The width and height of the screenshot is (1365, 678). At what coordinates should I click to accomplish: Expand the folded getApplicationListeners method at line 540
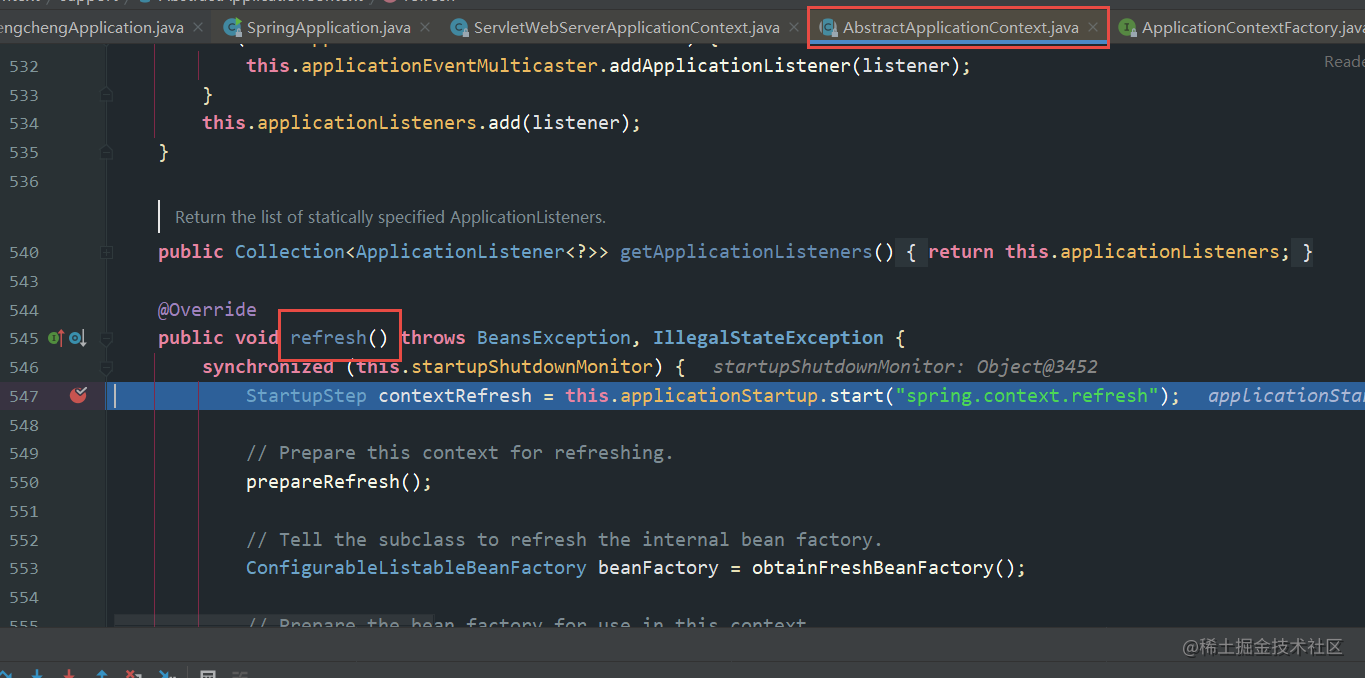point(106,252)
